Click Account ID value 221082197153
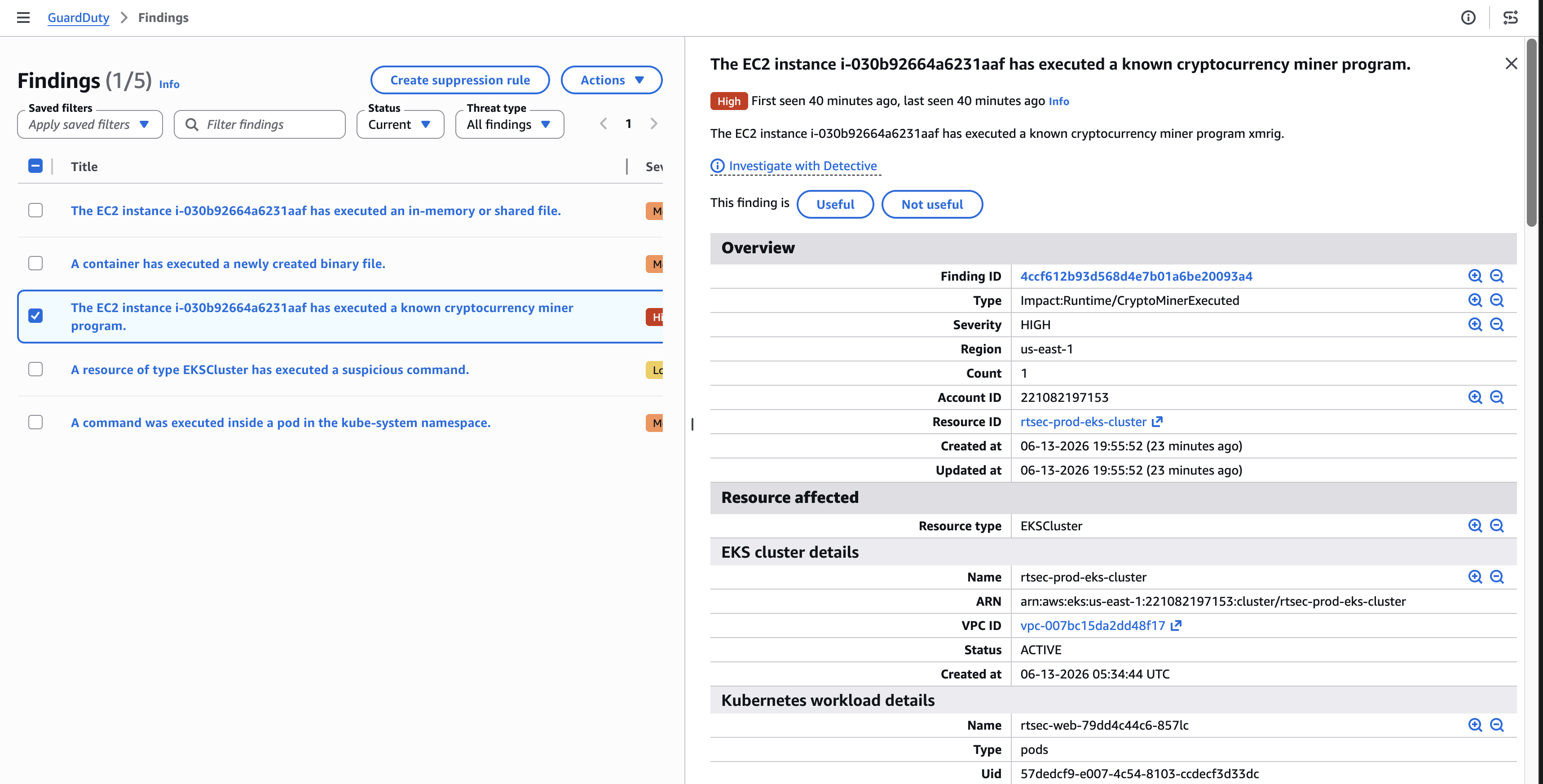Screen dimensions: 1543x784 point(1064,398)
